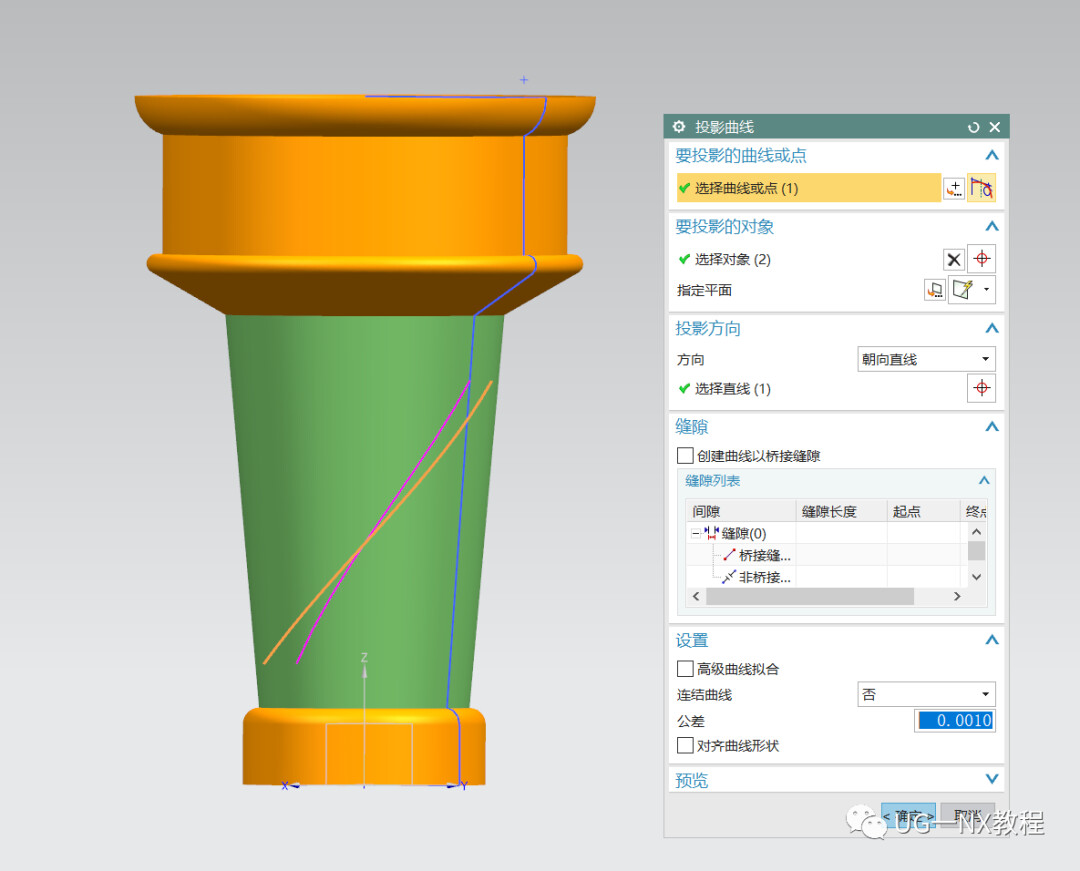Image resolution: width=1080 pixels, height=871 pixels.
Task: Enable 创建曲线以桥接缝隙 checkbox
Action: [x=685, y=456]
